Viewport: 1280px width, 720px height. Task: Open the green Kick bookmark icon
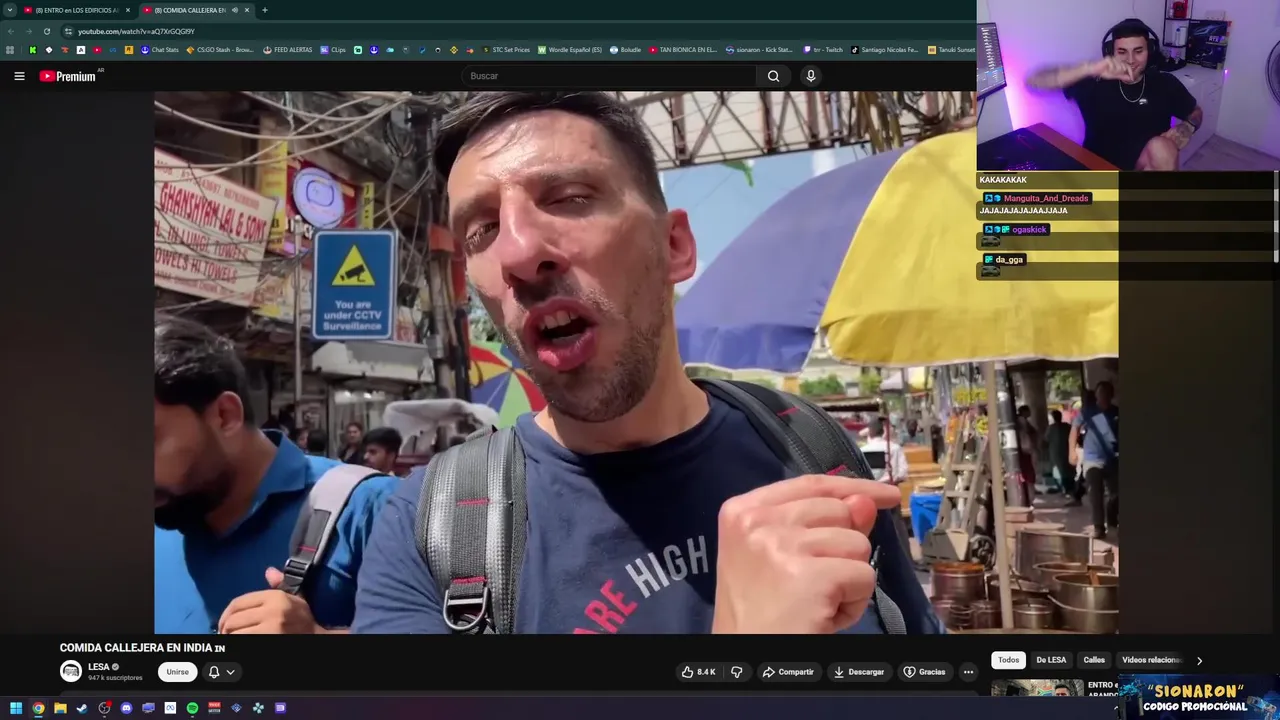32,50
